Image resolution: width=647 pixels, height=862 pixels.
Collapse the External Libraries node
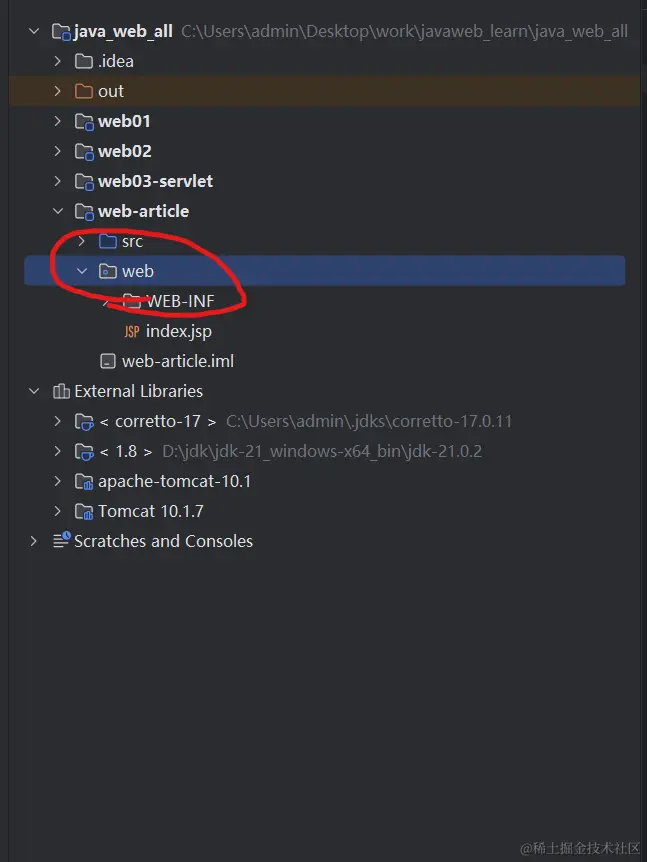(x=34, y=391)
